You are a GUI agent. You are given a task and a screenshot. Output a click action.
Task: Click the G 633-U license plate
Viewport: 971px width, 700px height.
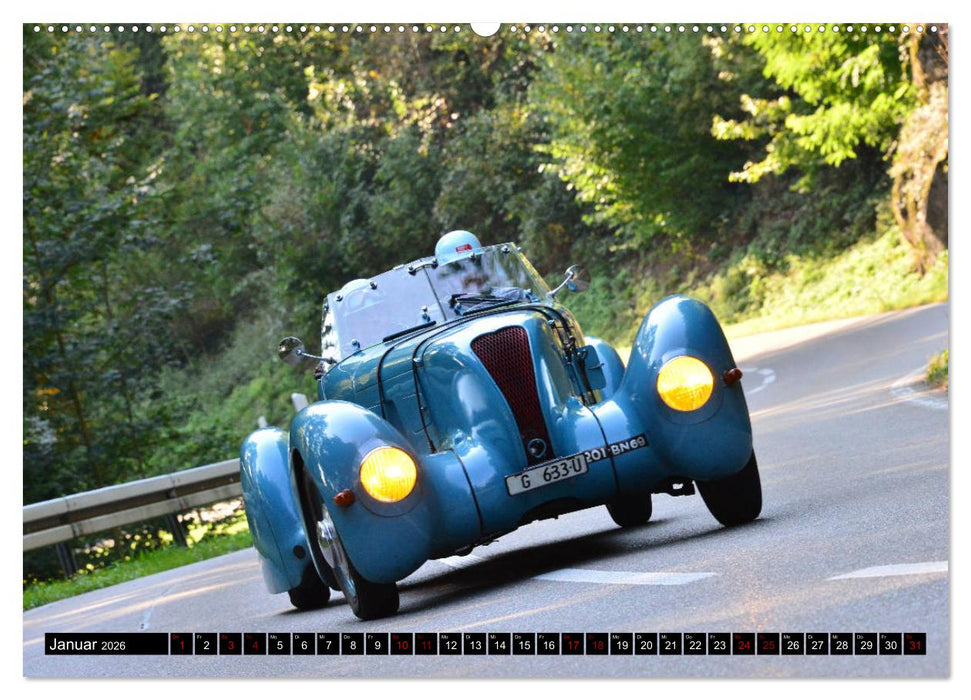coord(546,473)
